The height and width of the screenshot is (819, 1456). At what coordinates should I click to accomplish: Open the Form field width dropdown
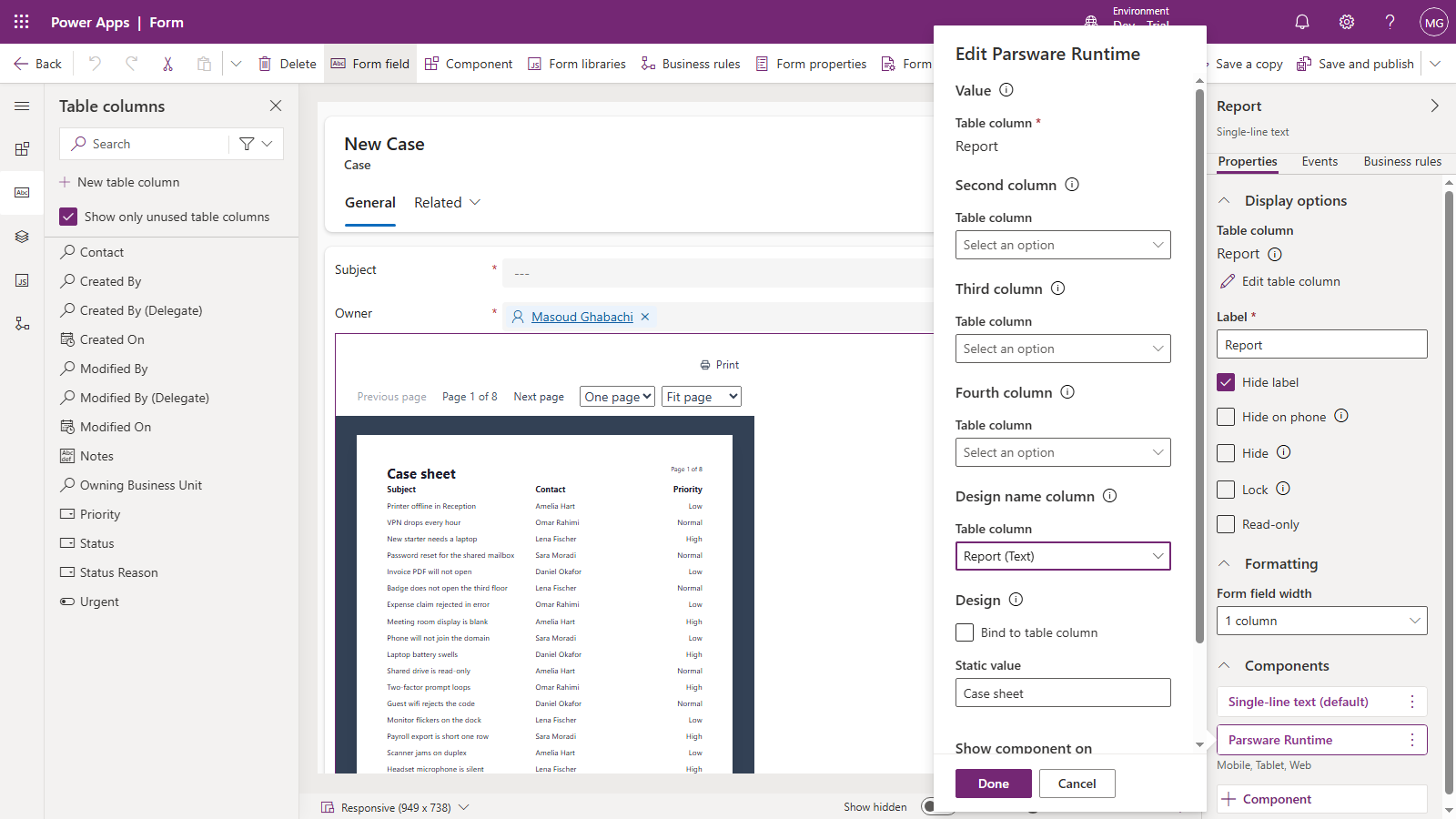[x=1322, y=621]
